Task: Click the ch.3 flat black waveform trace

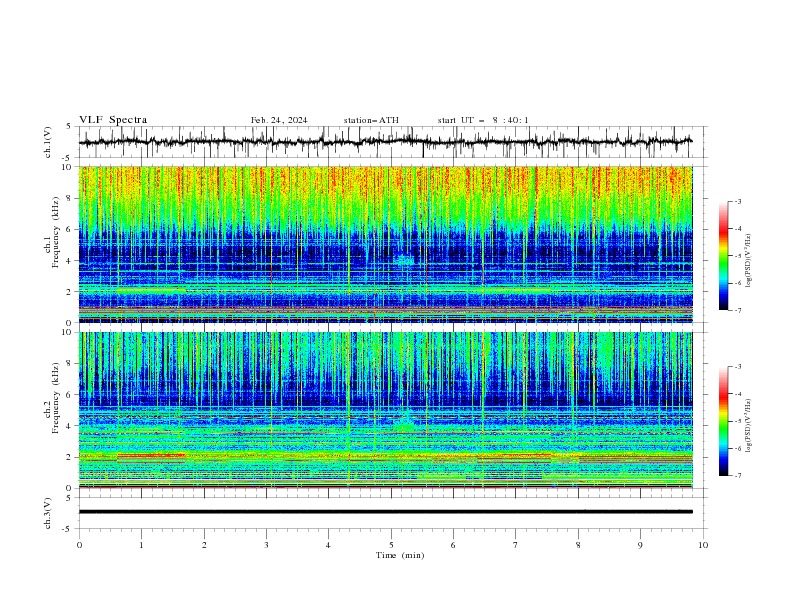Action: click(x=385, y=512)
